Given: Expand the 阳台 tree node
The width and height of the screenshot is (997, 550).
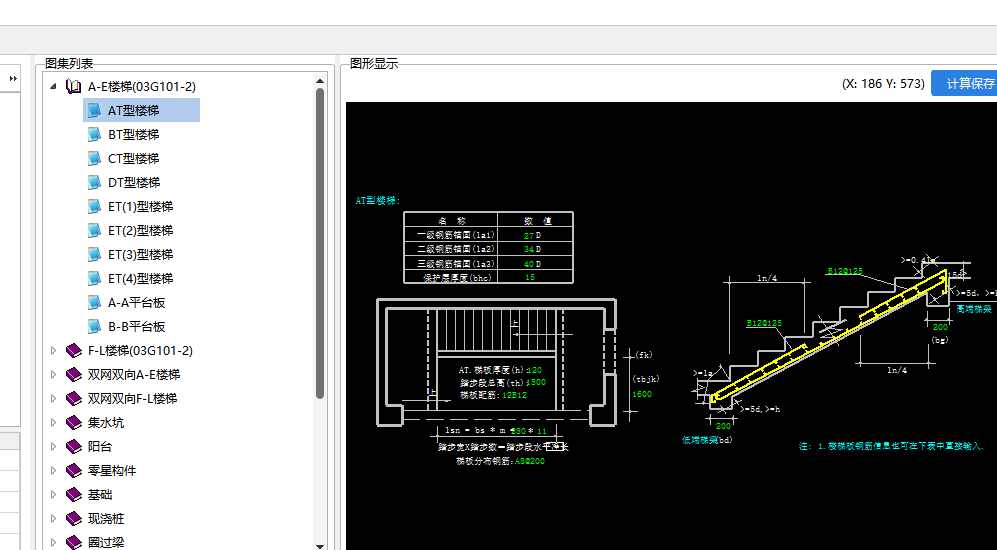Looking at the screenshot, I should pos(53,446).
